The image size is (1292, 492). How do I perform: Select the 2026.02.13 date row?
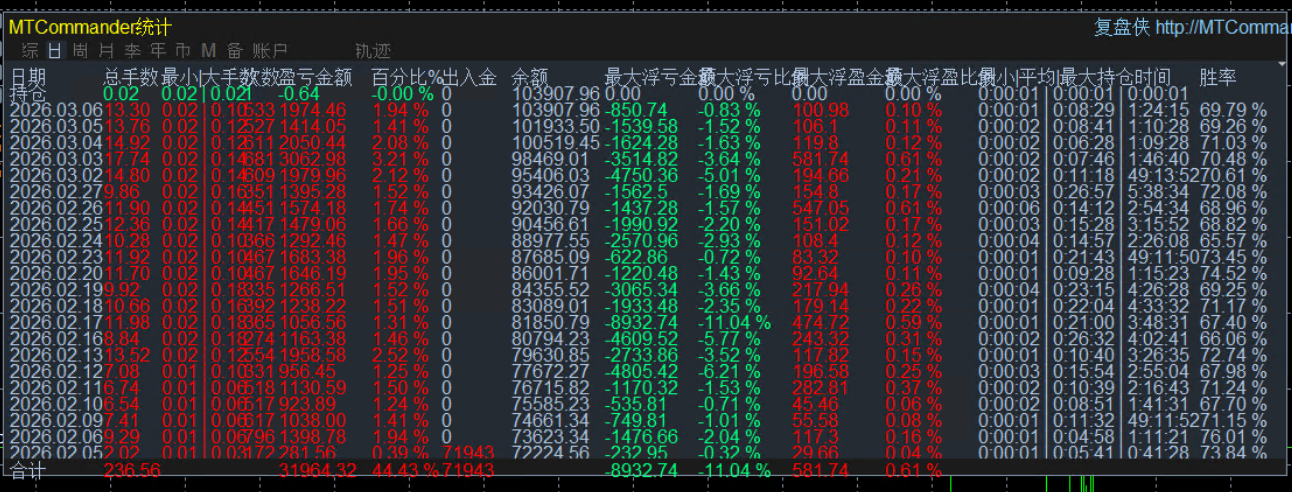tap(56, 356)
